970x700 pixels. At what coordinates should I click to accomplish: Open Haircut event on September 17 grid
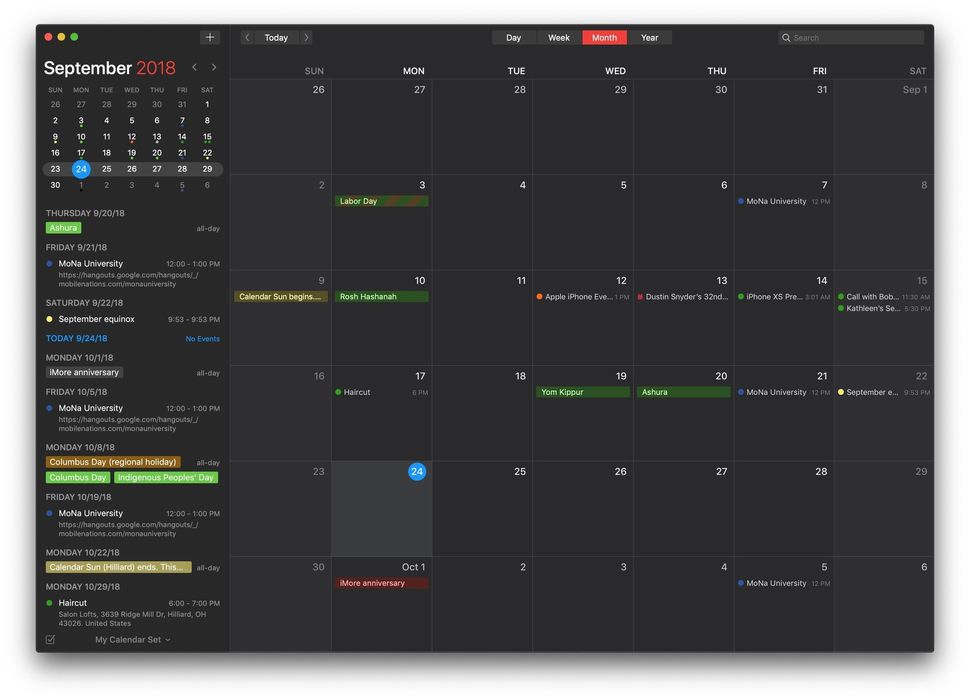[381, 392]
